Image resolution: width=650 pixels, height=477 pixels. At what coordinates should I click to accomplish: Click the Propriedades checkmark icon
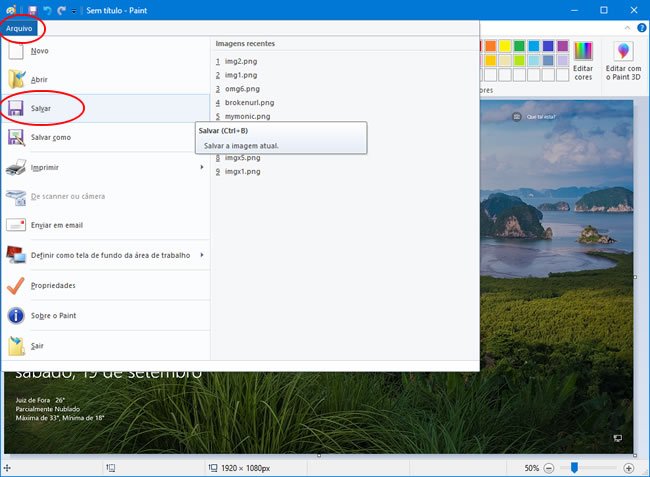click(16, 286)
